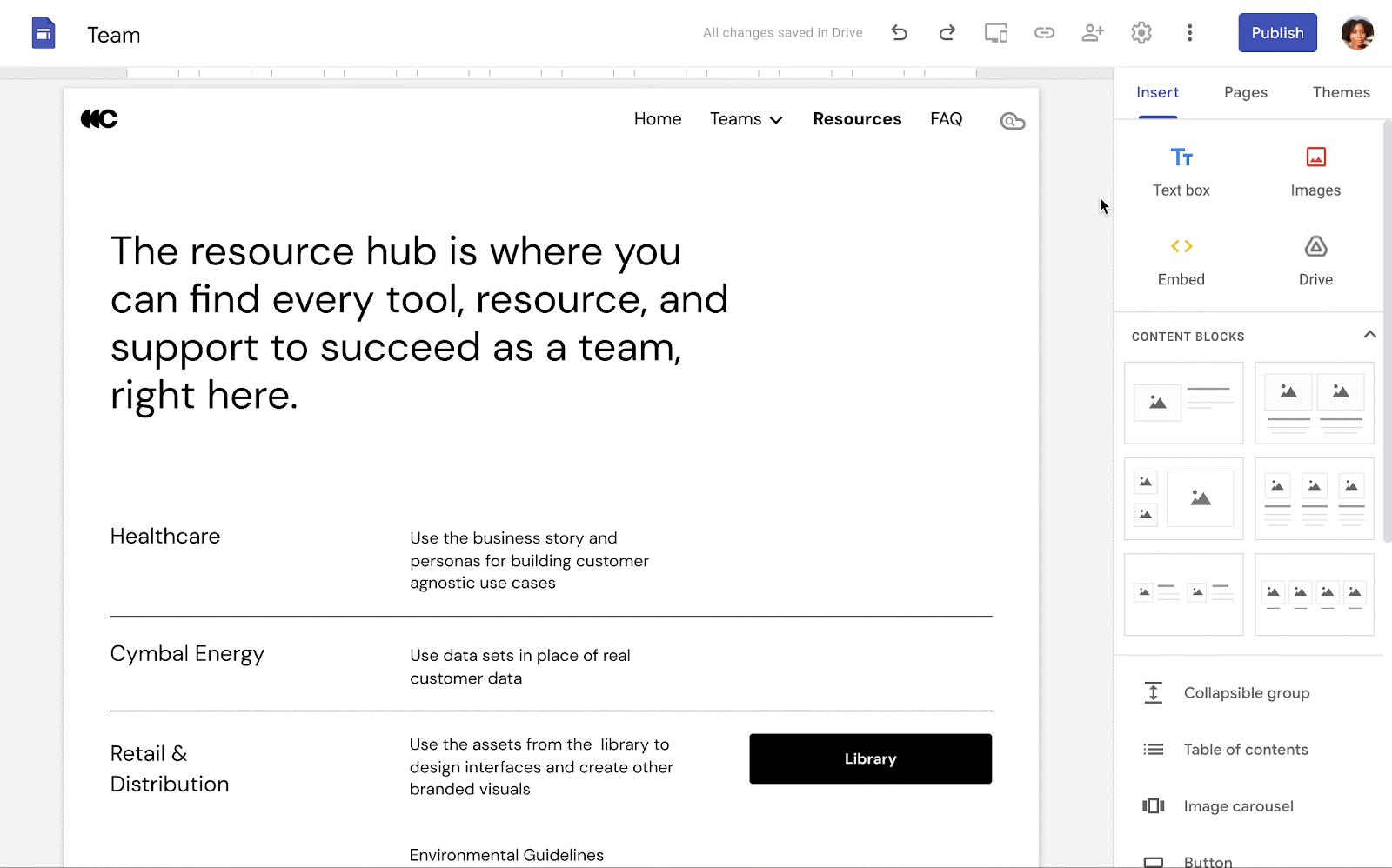The image size is (1392, 868).
Task: Insert a Text box
Action: [1181, 172]
